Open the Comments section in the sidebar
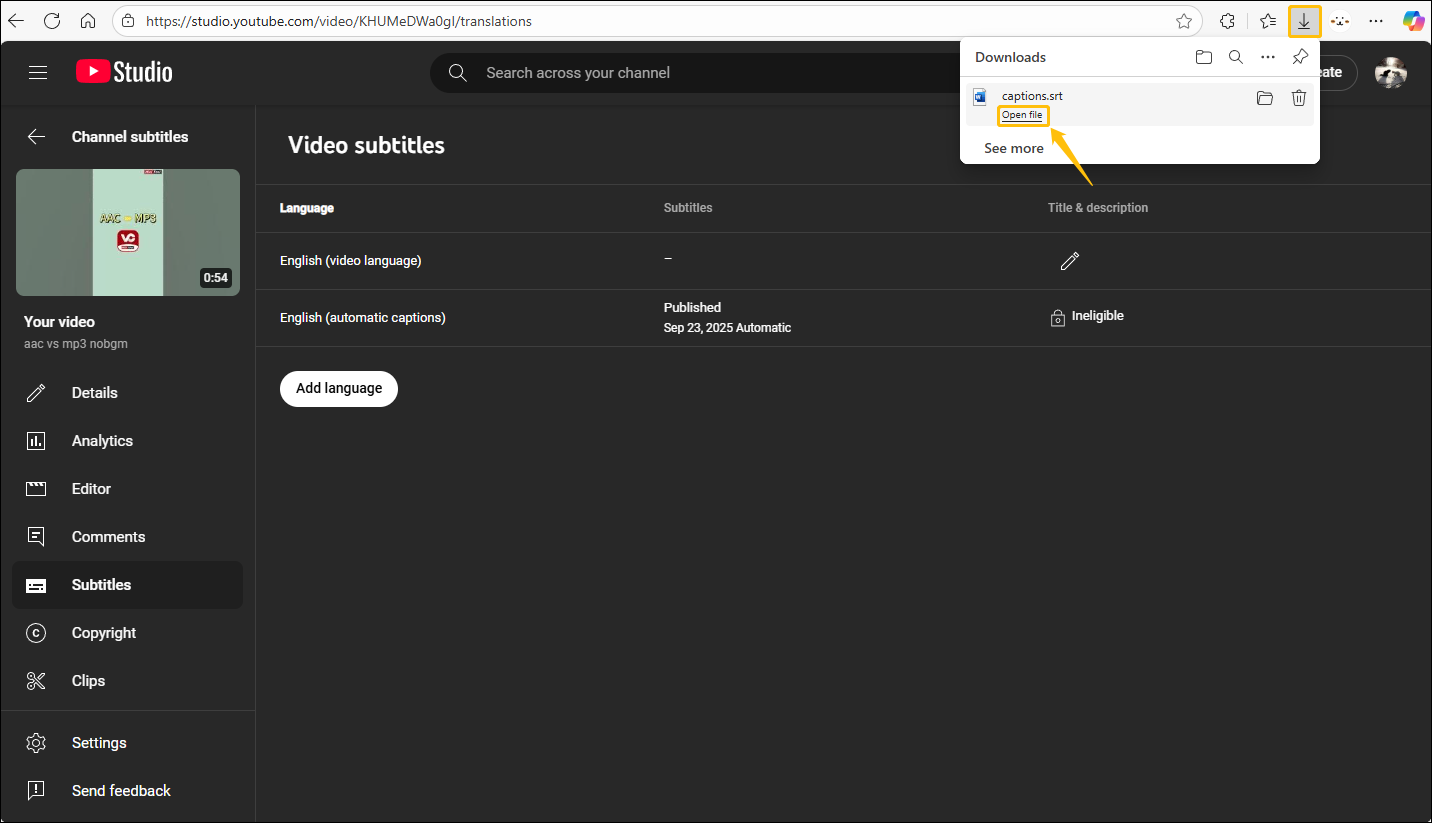The height and width of the screenshot is (823, 1432). click(x=108, y=537)
